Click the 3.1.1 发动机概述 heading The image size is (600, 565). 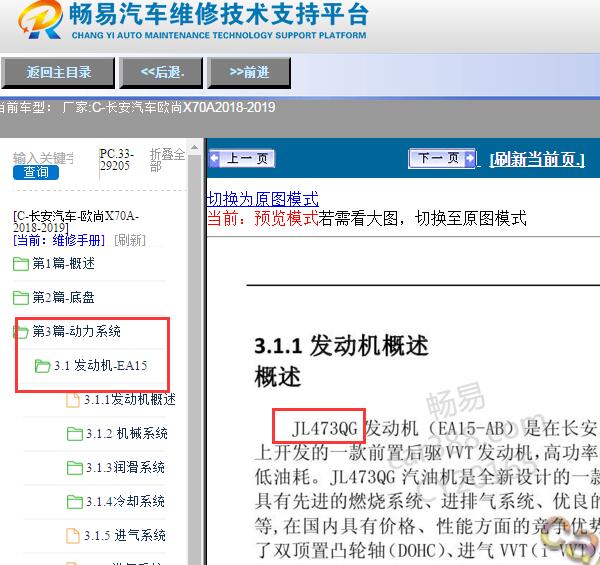pyautogui.click(x=341, y=345)
